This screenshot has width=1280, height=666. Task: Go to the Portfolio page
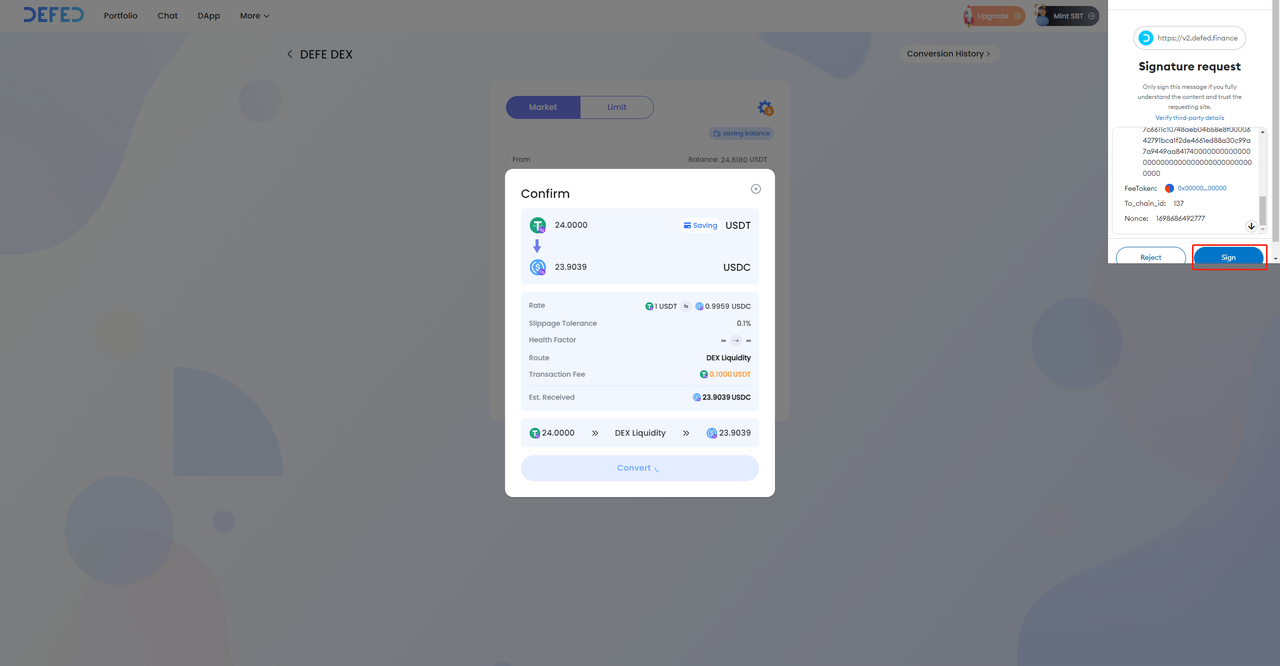tap(121, 16)
